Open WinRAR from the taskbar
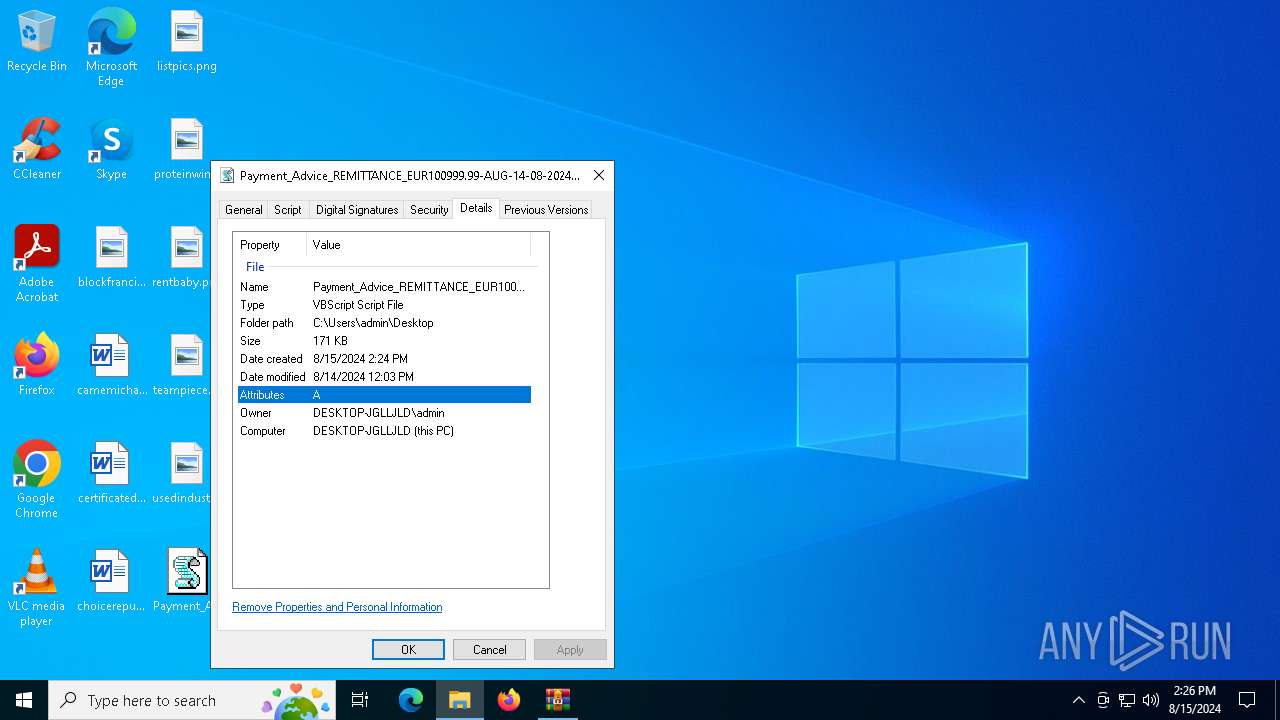 coord(558,700)
